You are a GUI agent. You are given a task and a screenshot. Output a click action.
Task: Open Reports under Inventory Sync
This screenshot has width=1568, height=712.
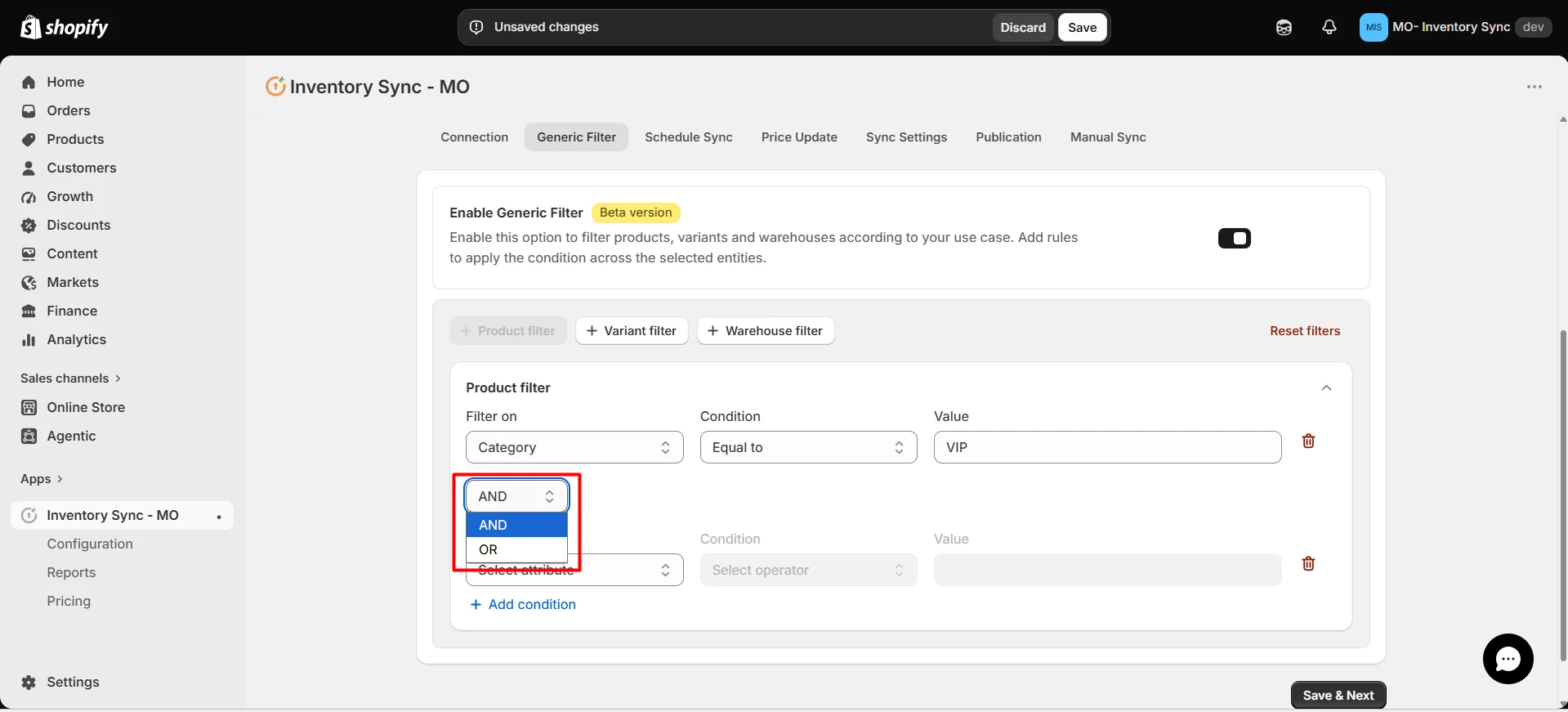pos(71,572)
